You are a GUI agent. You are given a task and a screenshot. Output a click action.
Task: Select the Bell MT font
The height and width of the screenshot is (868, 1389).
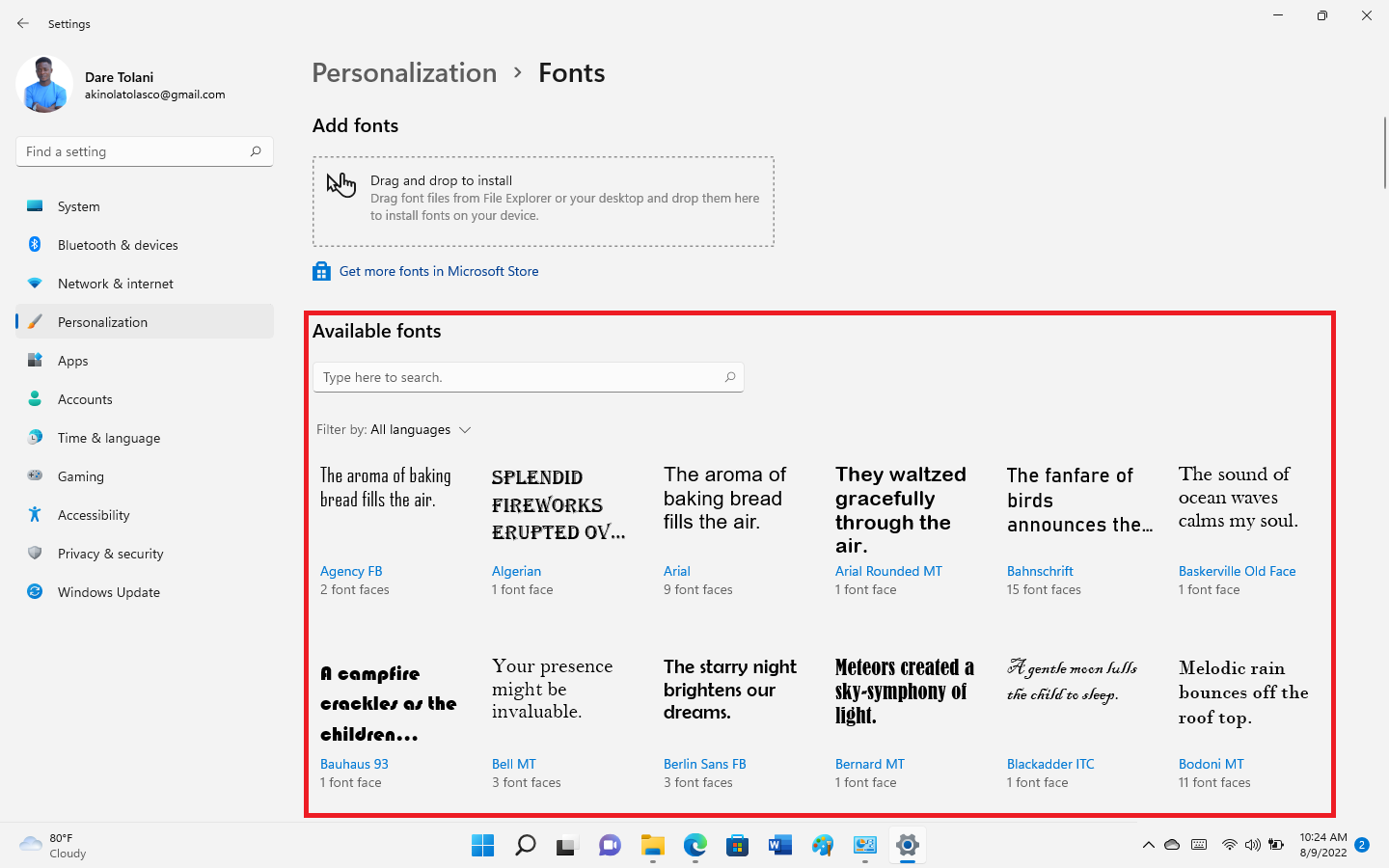(513, 765)
